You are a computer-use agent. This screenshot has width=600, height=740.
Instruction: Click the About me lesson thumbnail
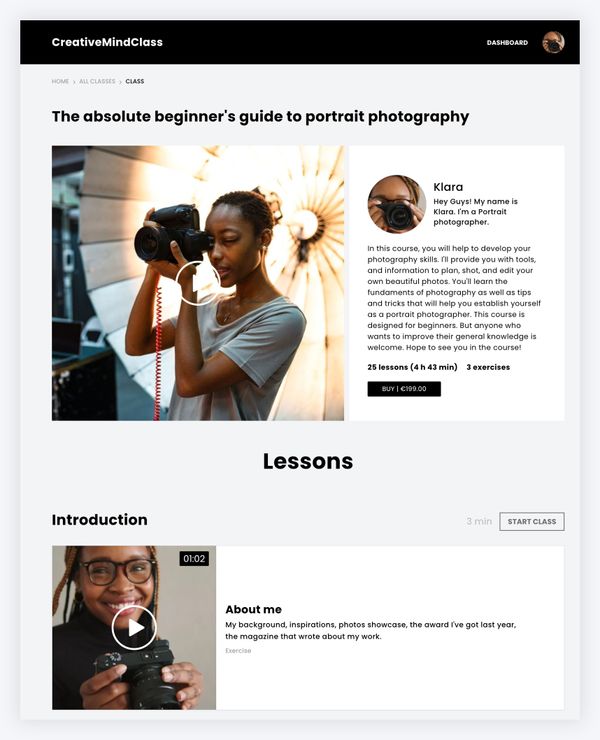134,628
